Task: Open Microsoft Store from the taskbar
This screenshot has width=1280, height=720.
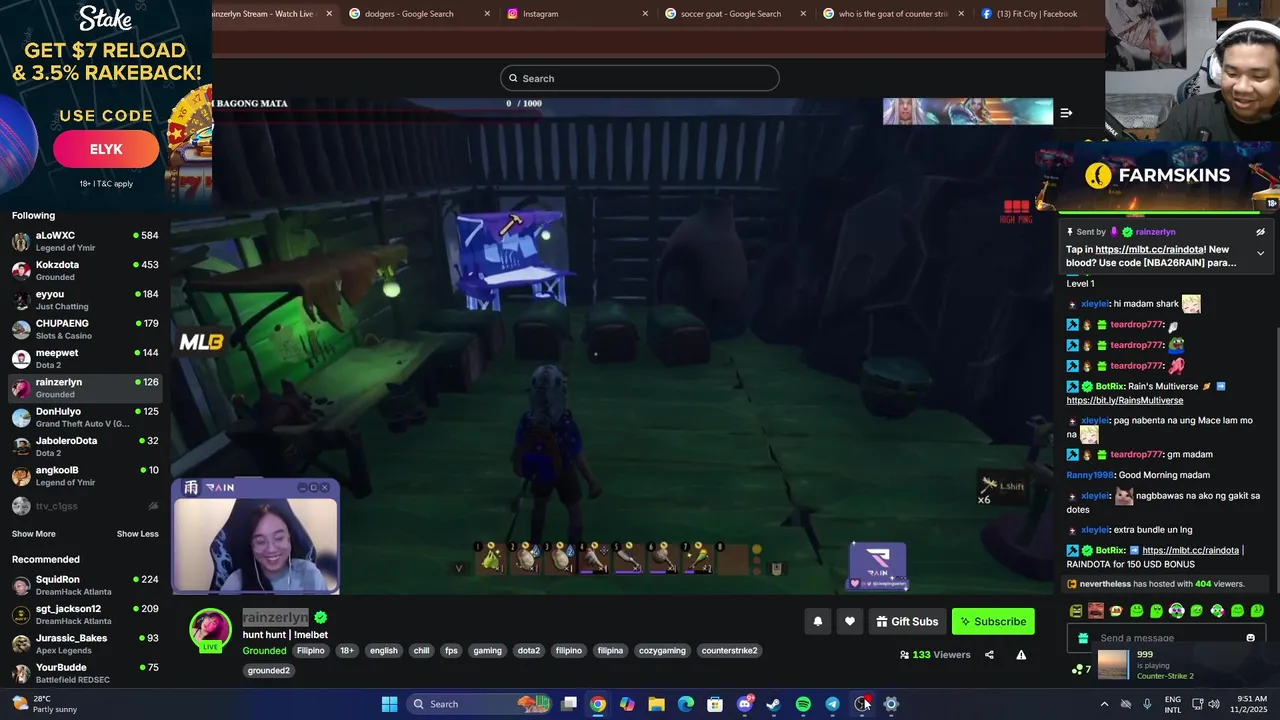Action: pos(715,704)
